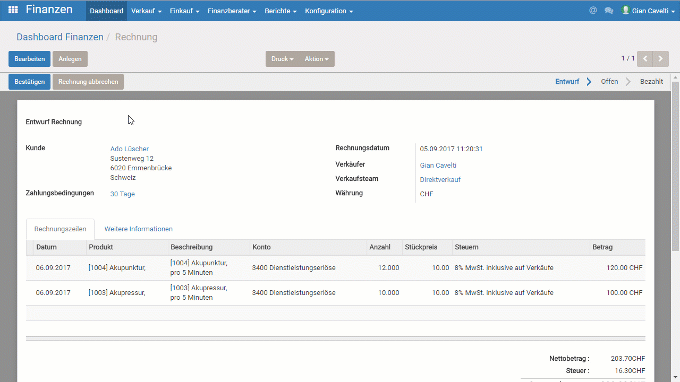Expand the Finanzberater menu
The width and height of the screenshot is (680, 382).
click(232, 11)
